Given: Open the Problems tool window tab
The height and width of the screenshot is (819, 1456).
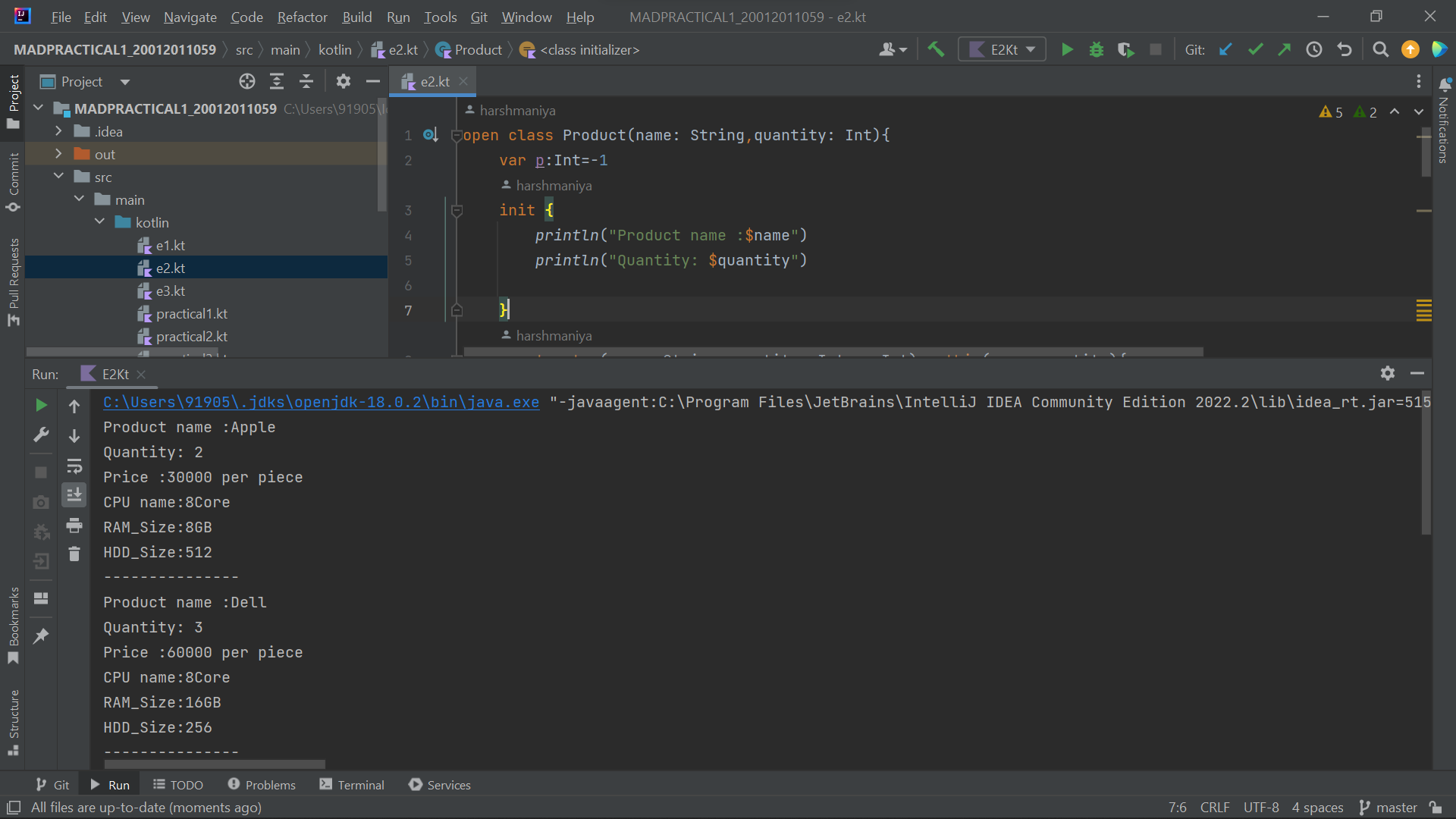Looking at the screenshot, I should click(262, 785).
